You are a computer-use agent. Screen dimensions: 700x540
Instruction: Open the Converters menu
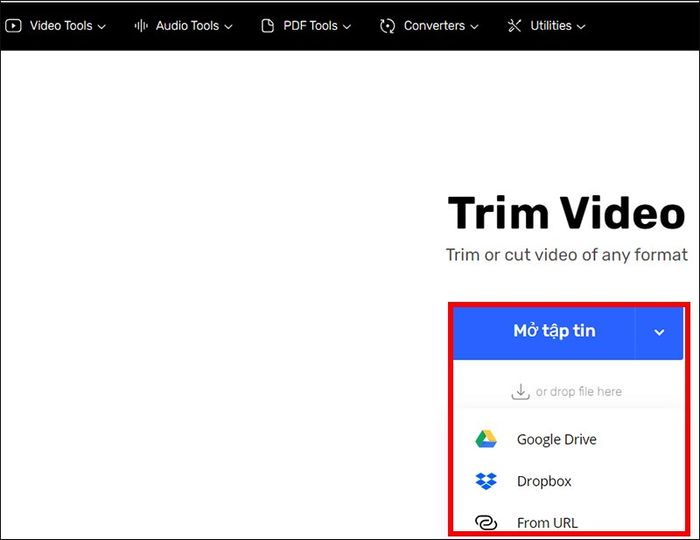coord(429,26)
